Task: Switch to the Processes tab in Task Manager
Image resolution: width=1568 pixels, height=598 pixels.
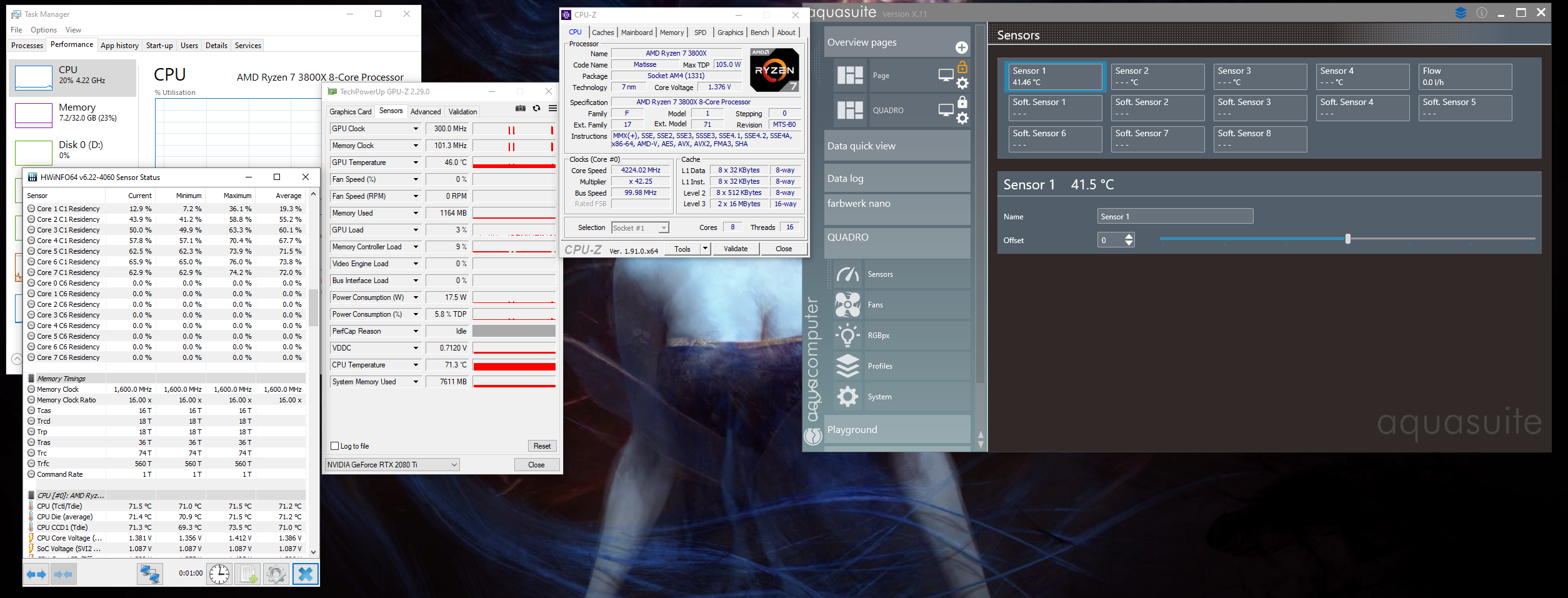Action: click(27, 46)
